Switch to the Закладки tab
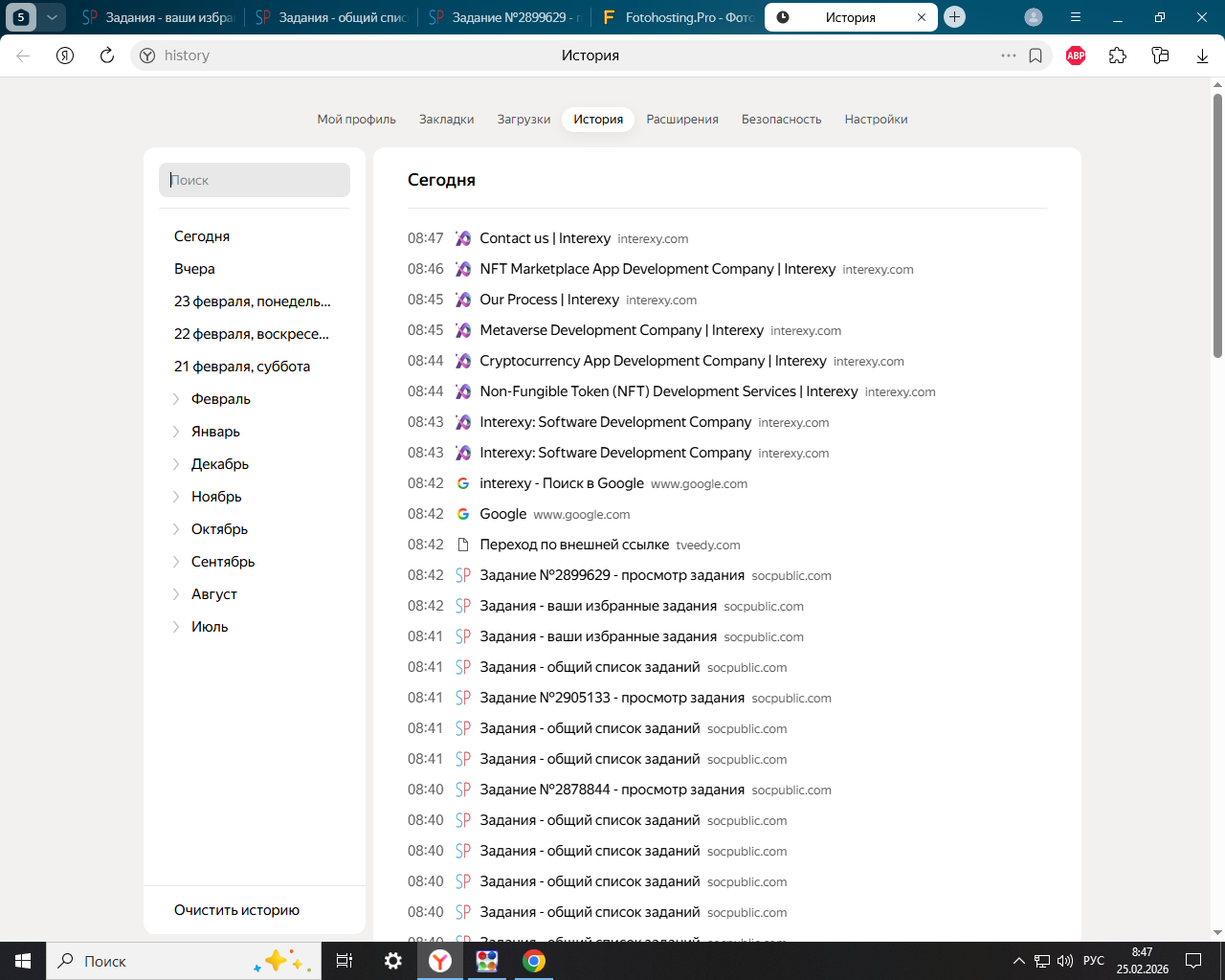This screenshot has width=1225, height=980. pyautogui.click(x=446, y=120)
